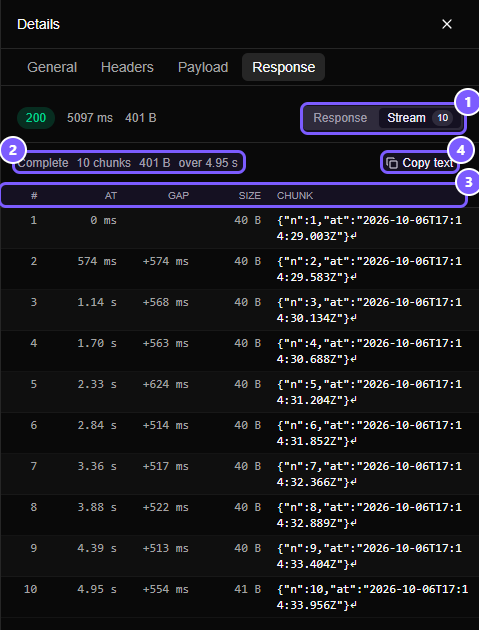
Task: Click the +568 ms gap cell
Action: point(166,302)
